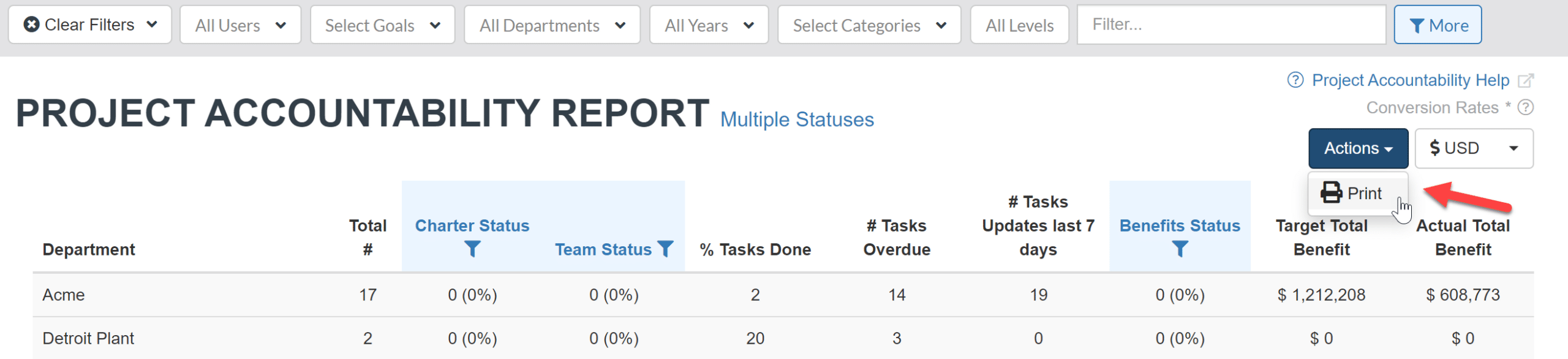Click into the Filter text field

coord(1231,25)
